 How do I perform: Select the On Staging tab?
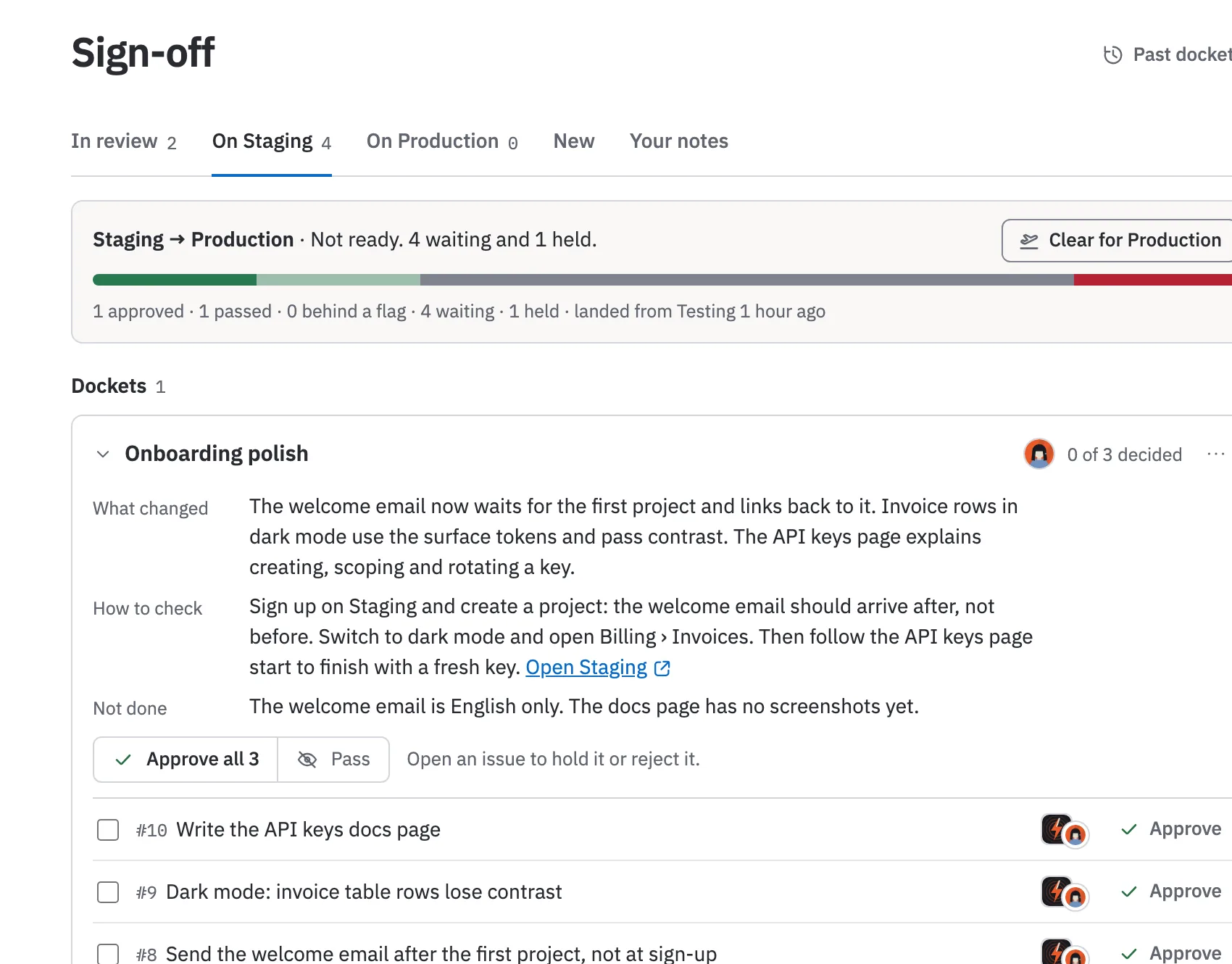[x=272, y=141]
